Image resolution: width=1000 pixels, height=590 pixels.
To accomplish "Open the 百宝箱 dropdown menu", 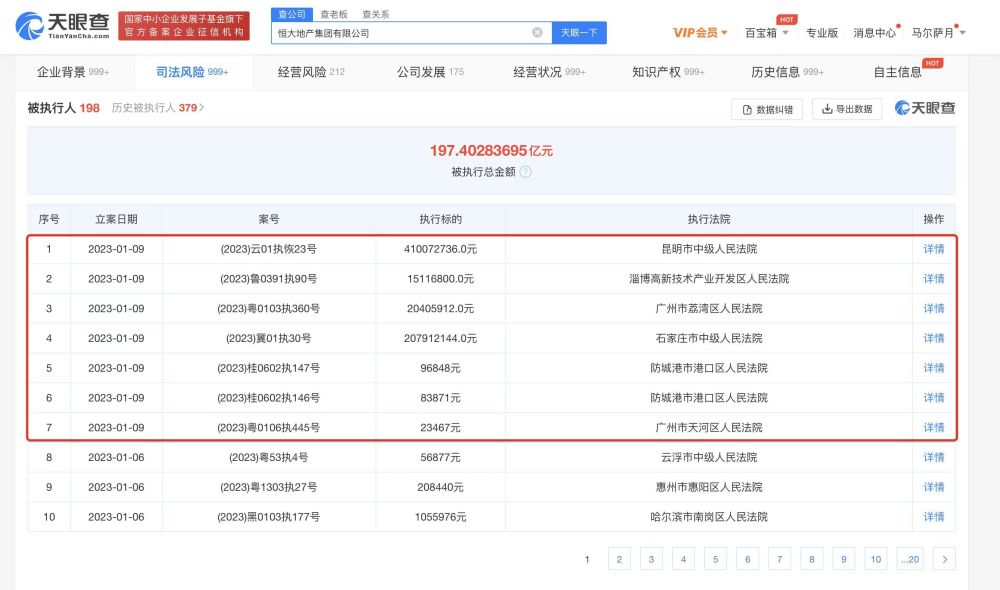I will tap(767, 33).
